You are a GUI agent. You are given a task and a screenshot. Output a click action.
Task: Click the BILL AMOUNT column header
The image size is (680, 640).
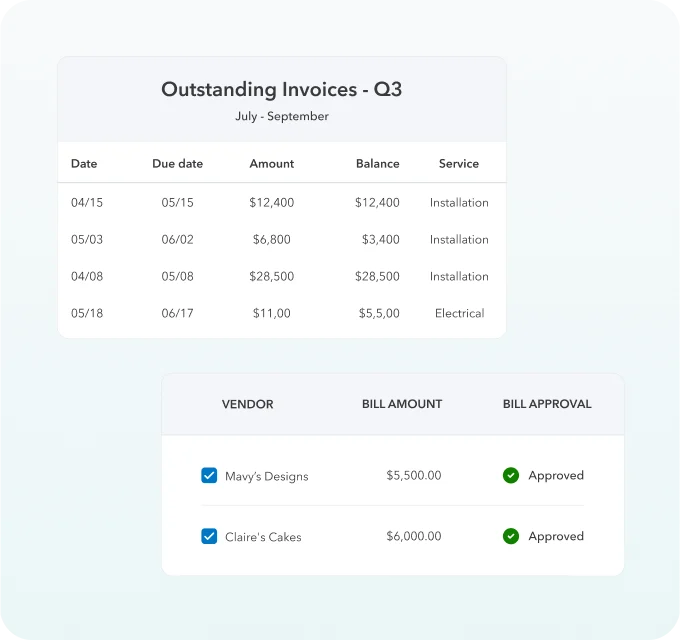402,404
